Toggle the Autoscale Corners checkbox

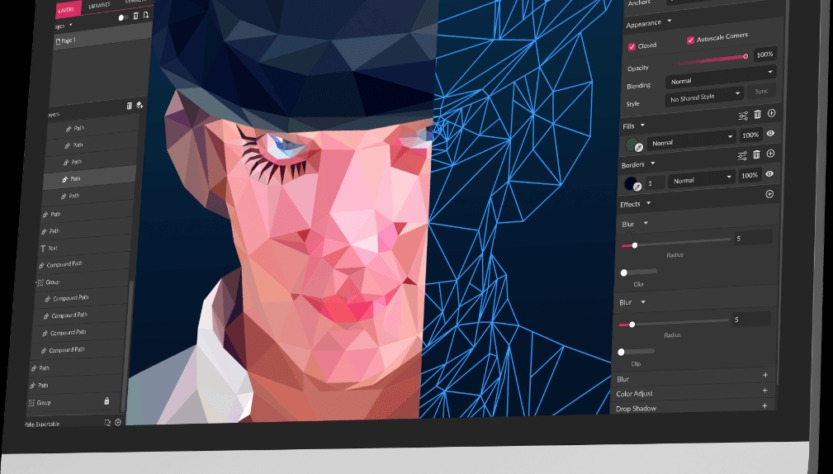pos(691,40)
